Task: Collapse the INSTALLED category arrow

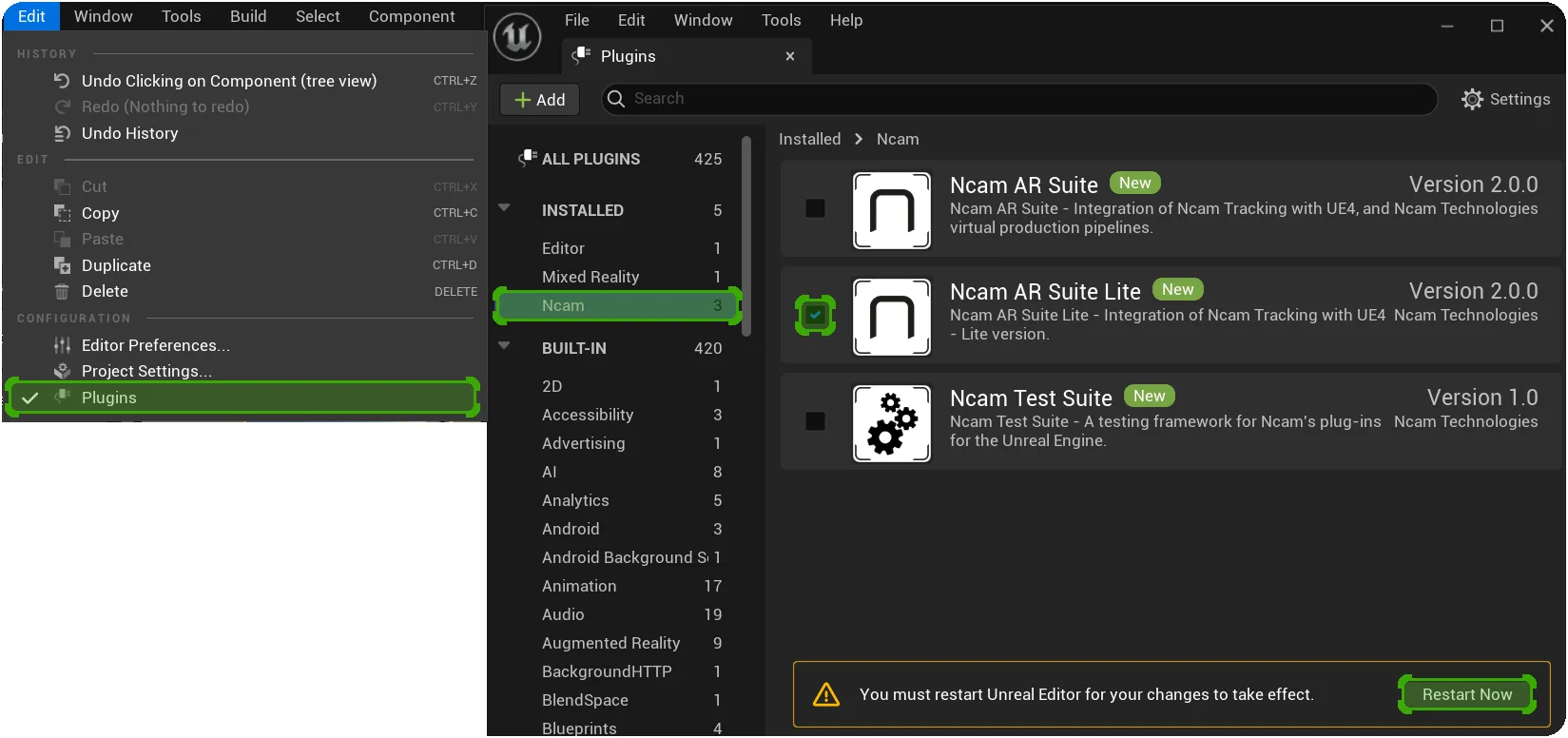Action: [x=505, y=207]
